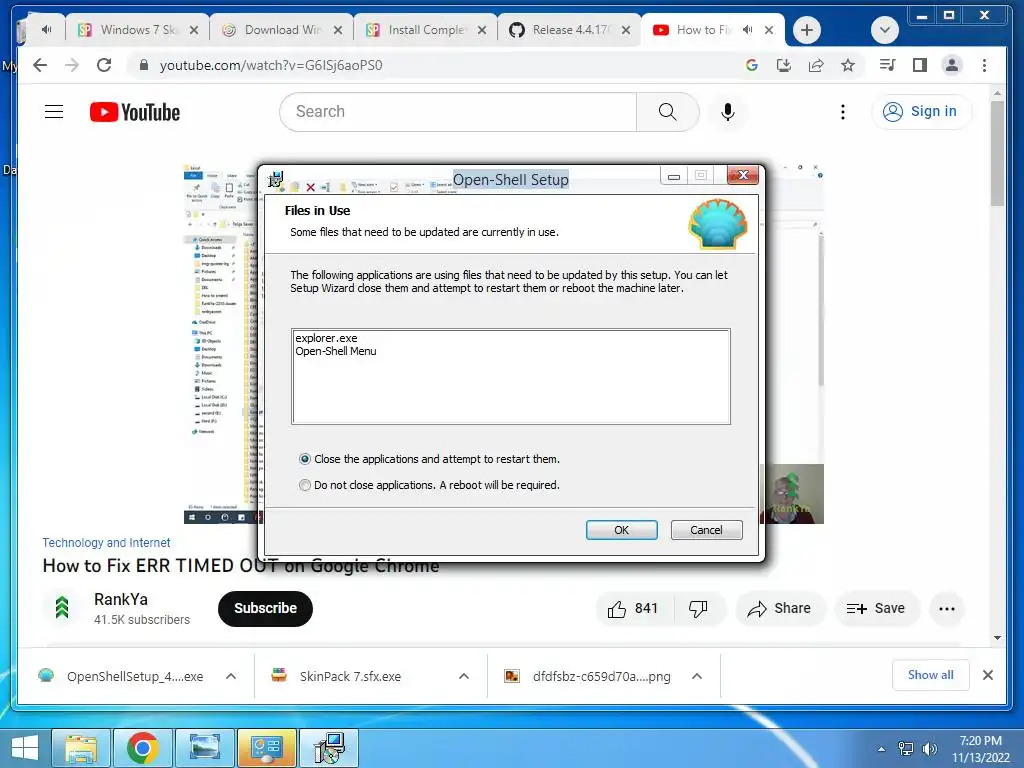The image size is (1024, 768).
Task: Open the dfdfsbz png download
Action: point(588,677)
